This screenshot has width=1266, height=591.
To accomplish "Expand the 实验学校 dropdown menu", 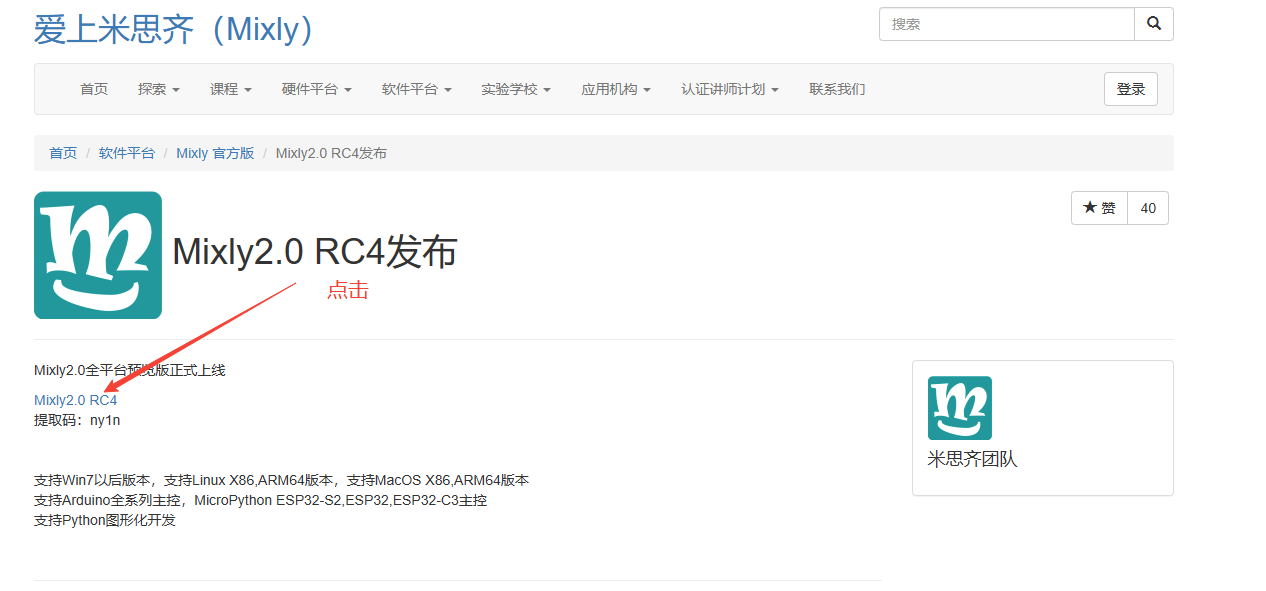I will [x=516, y=89].
